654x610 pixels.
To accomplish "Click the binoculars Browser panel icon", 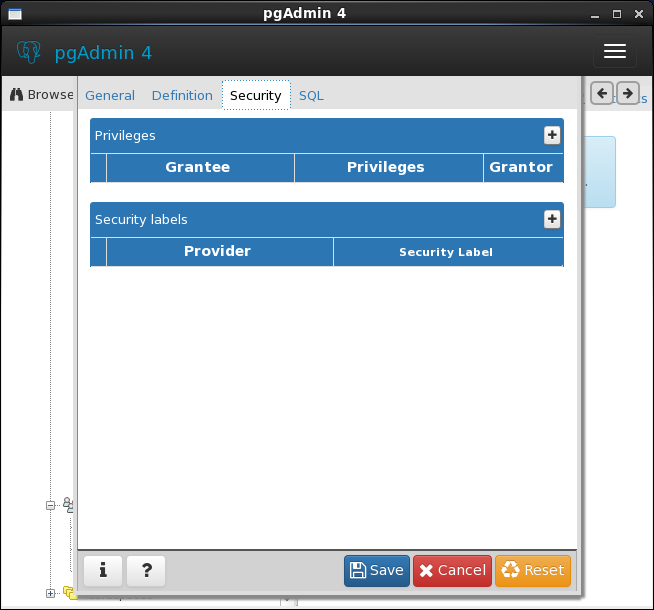I will pos(17,95).
